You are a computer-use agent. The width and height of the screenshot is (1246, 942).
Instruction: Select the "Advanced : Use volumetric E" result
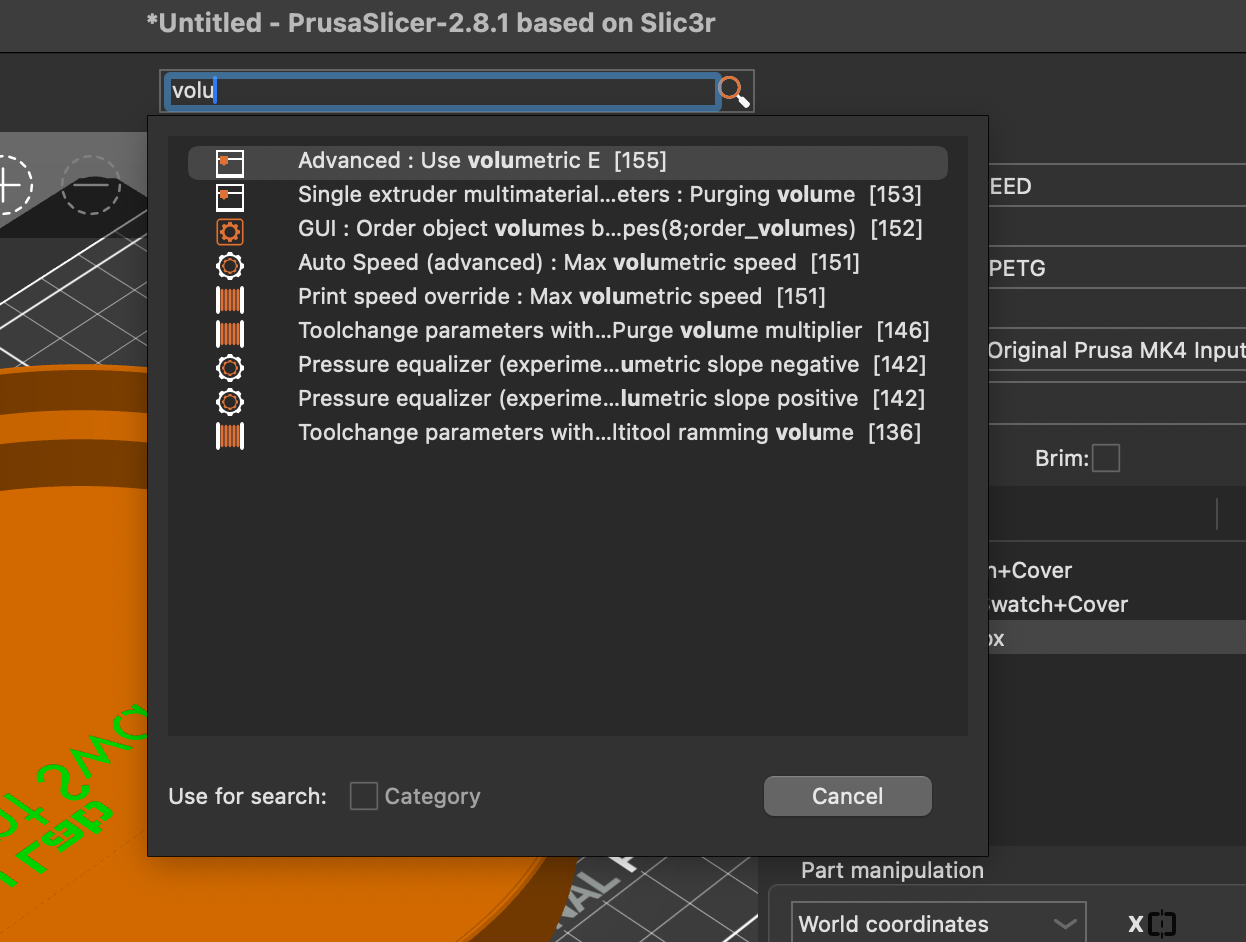click(x=568, y=161)
